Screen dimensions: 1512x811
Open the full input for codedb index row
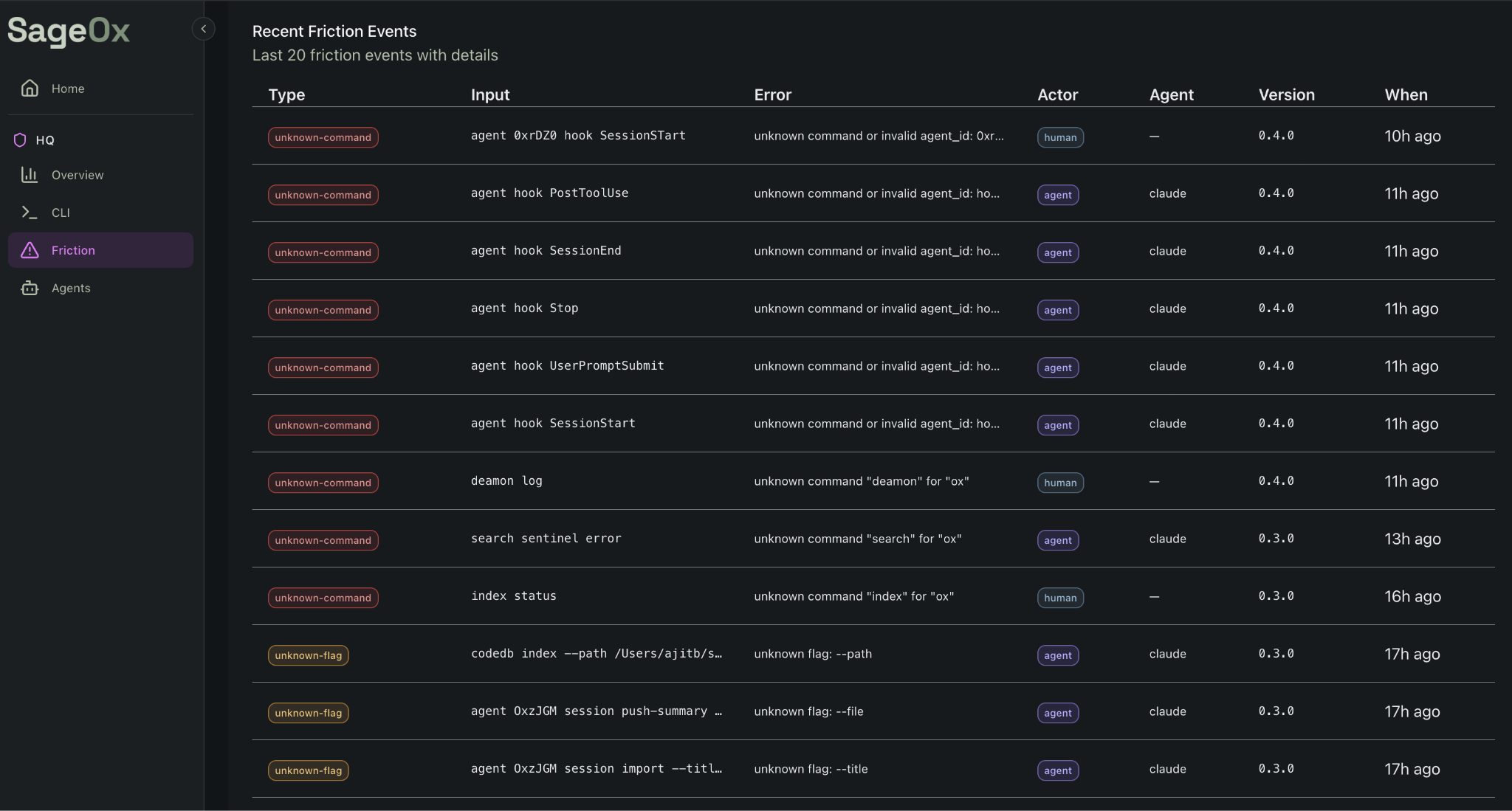tap(597, 653)
